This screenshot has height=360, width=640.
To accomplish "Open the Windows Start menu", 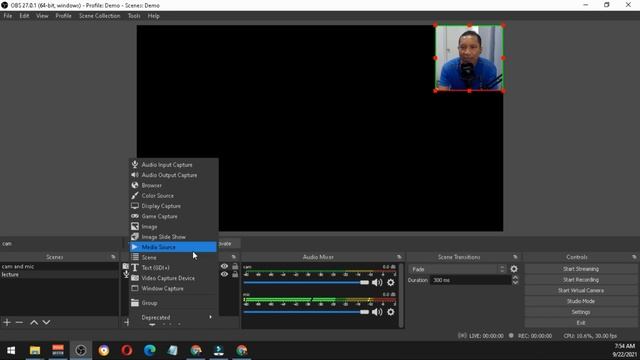I will pos(11,350).
